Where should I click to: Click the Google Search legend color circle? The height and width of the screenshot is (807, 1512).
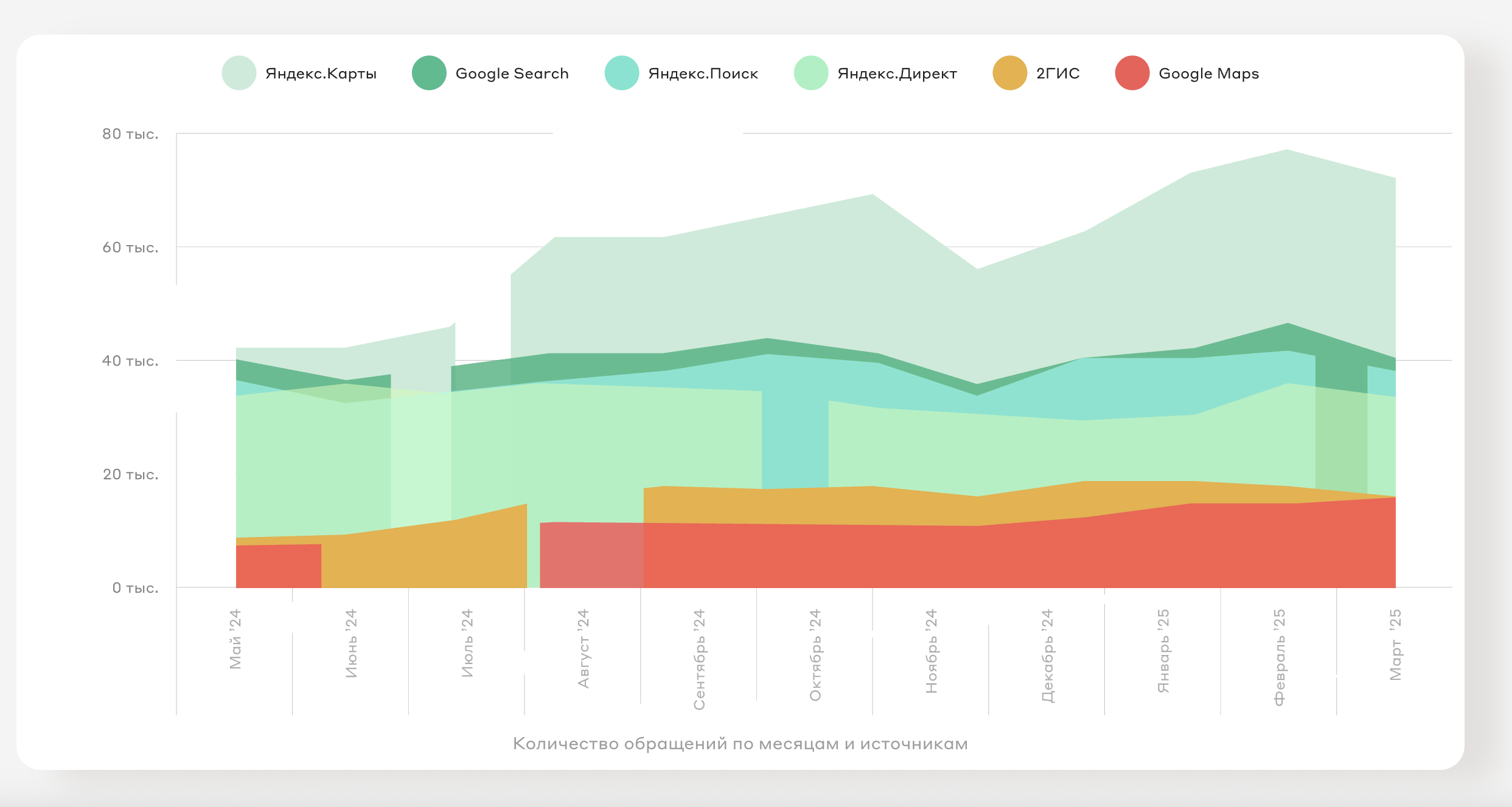pyautogui.click(x=429, y=73)
